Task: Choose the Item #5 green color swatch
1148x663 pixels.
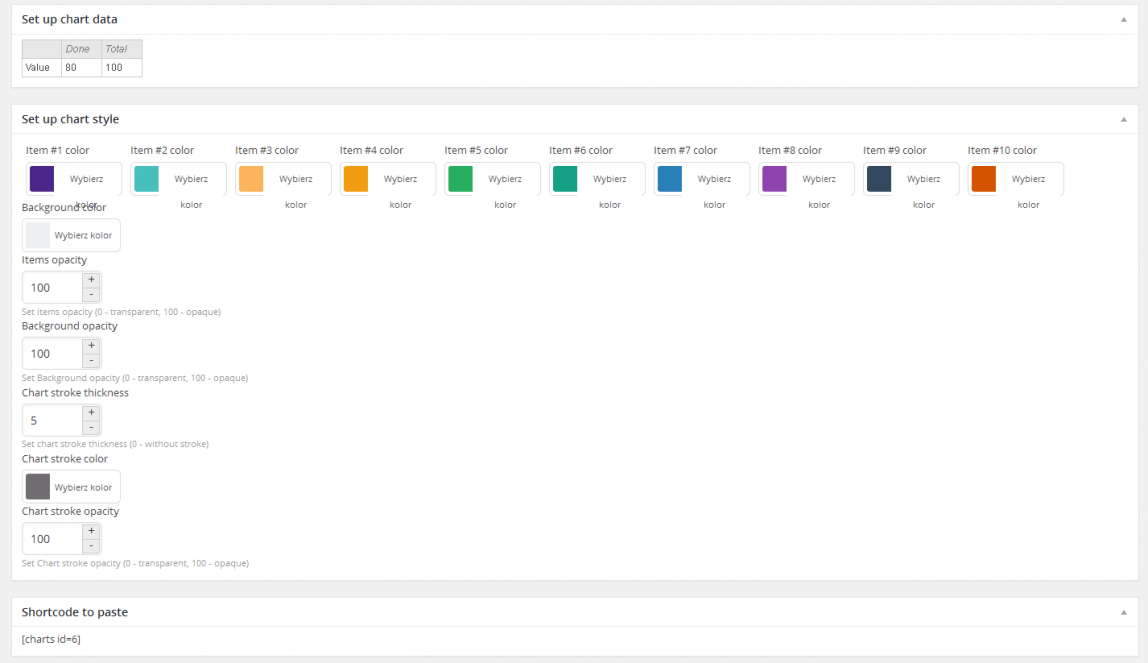Action: [x=461, y=179]
